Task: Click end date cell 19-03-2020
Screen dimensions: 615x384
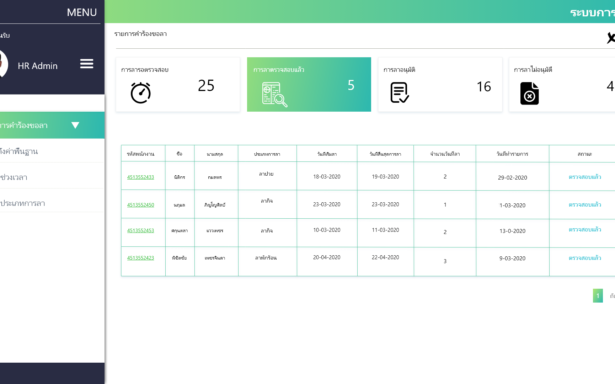Action: (386, 177)
